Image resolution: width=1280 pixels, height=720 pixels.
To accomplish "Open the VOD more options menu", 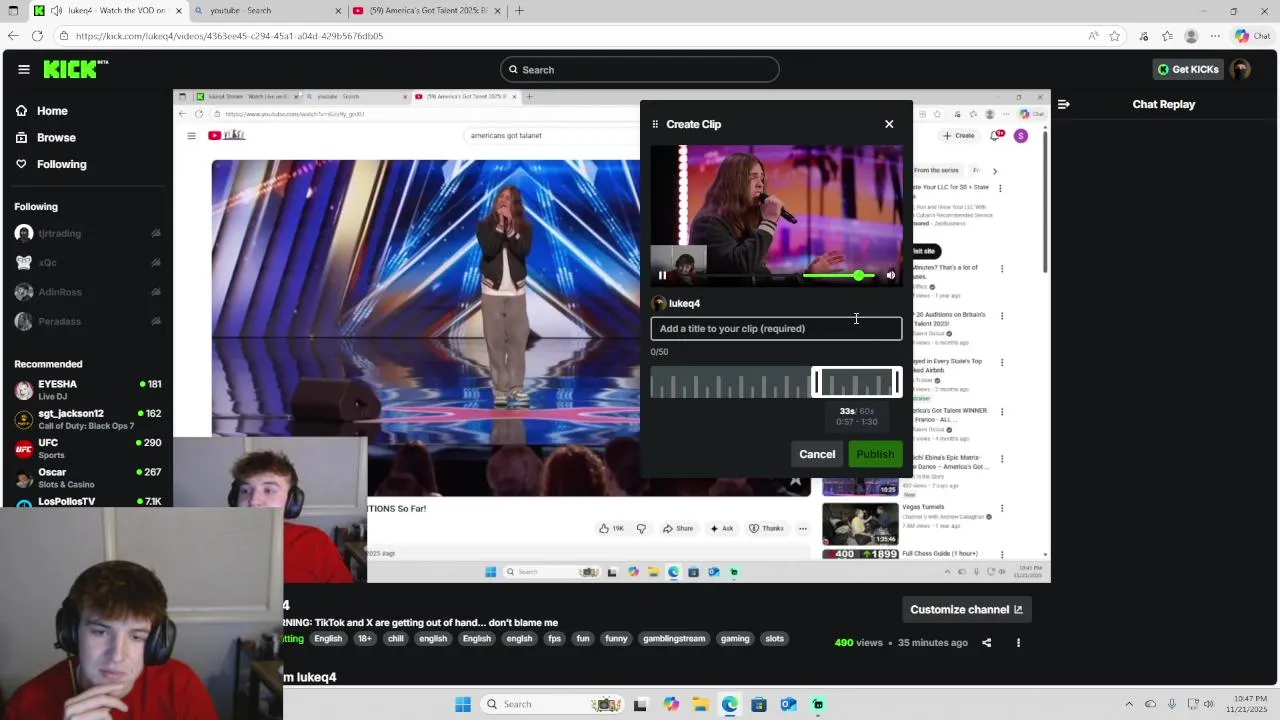I will [x=1018, y=643].
